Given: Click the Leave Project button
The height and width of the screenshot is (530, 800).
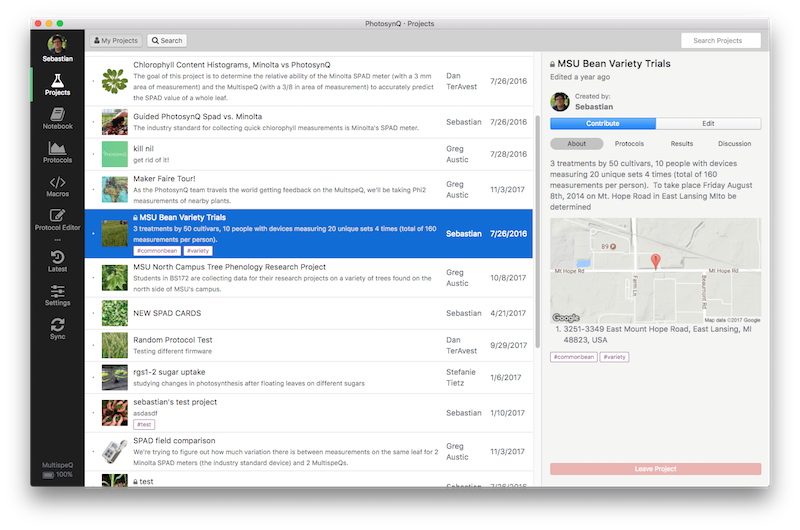Looking at the screenshot, I should click(x=656, y=469).
